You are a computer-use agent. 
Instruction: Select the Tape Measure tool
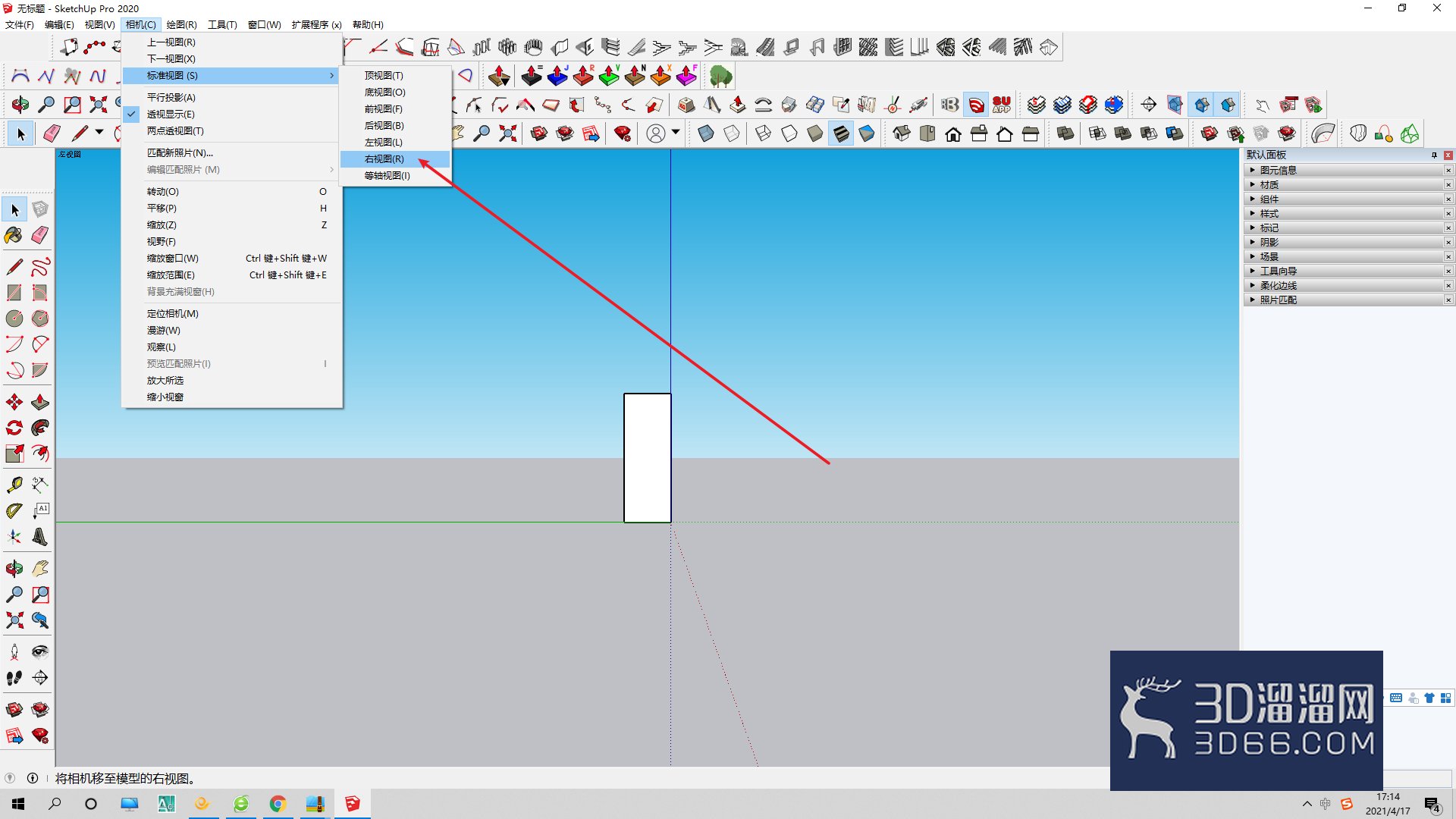(14, 484)
